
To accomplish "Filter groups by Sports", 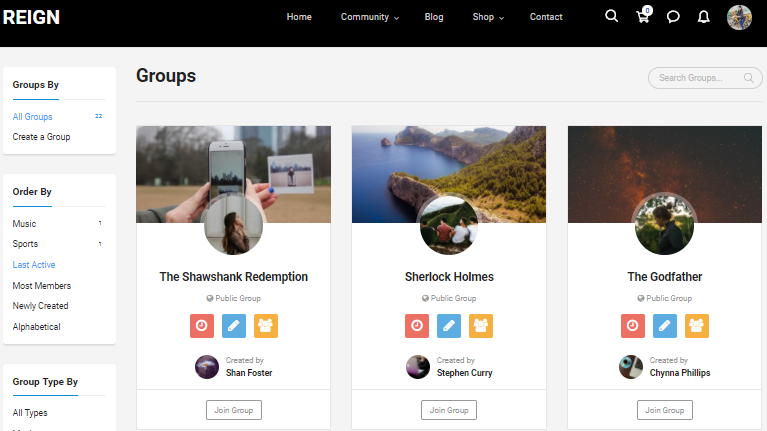I will [x=25, y=244].
